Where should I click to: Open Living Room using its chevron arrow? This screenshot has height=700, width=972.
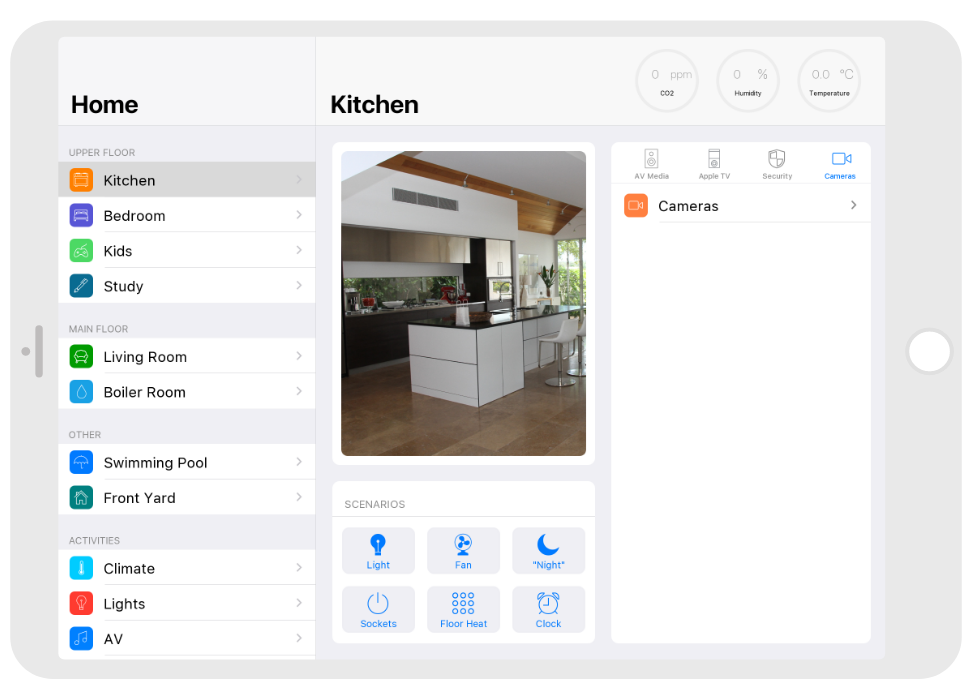299,356
